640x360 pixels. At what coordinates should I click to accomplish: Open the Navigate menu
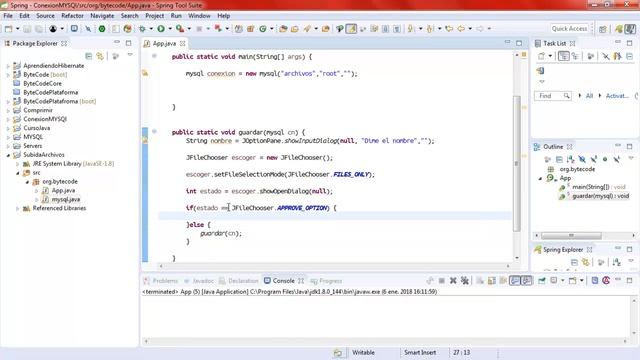point(102,16)
